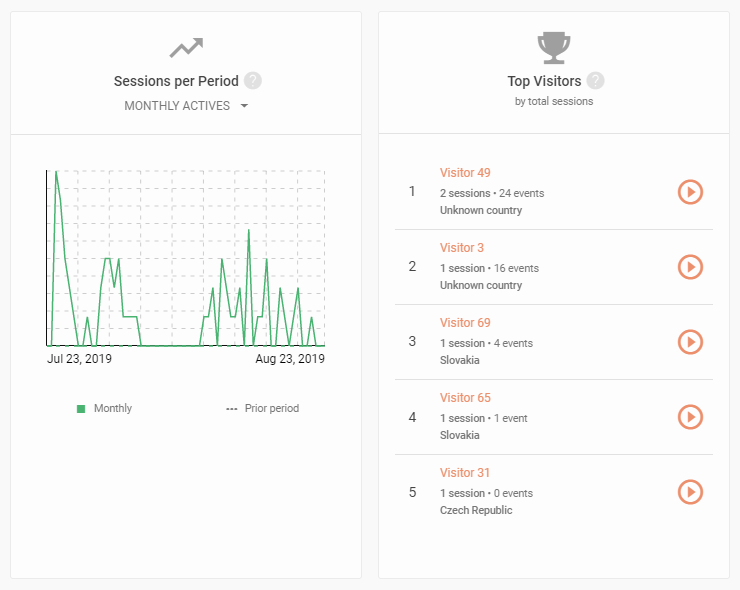Screen dimensions: 740x590
Task: Click the Prior period dashed legend marker
Action: (232, 409)
